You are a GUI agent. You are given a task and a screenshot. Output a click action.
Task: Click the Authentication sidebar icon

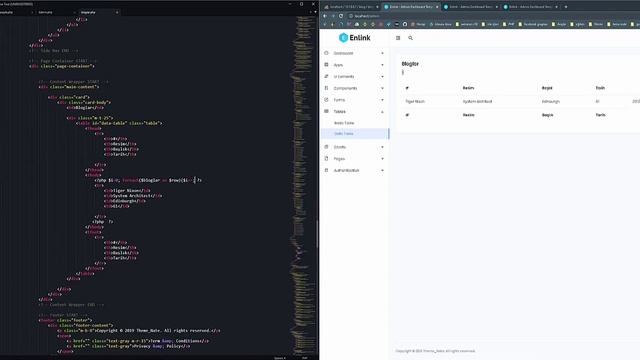tap(326, 170)
